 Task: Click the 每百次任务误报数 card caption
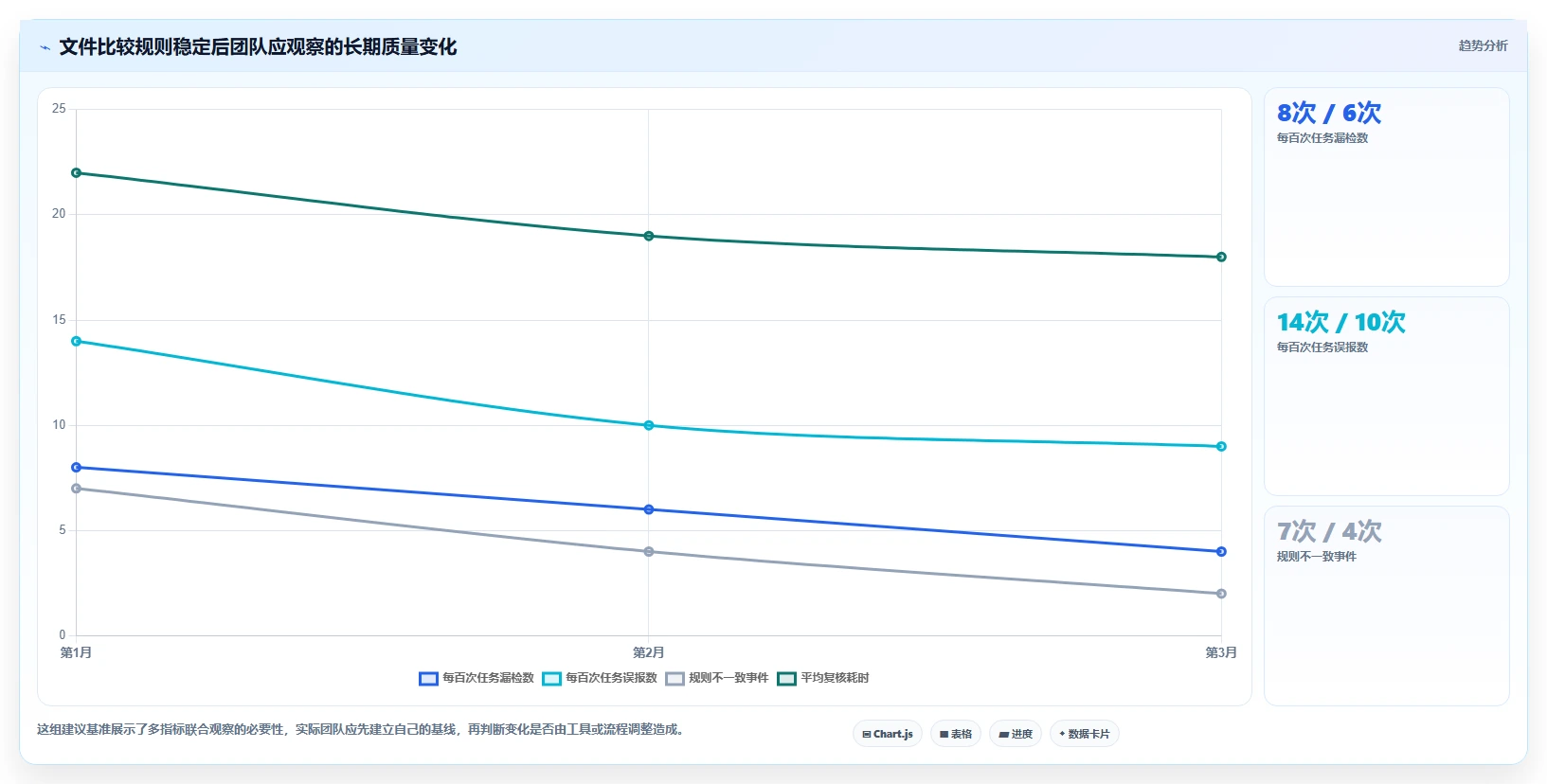pyautogui.click(x=1322, y=347)
